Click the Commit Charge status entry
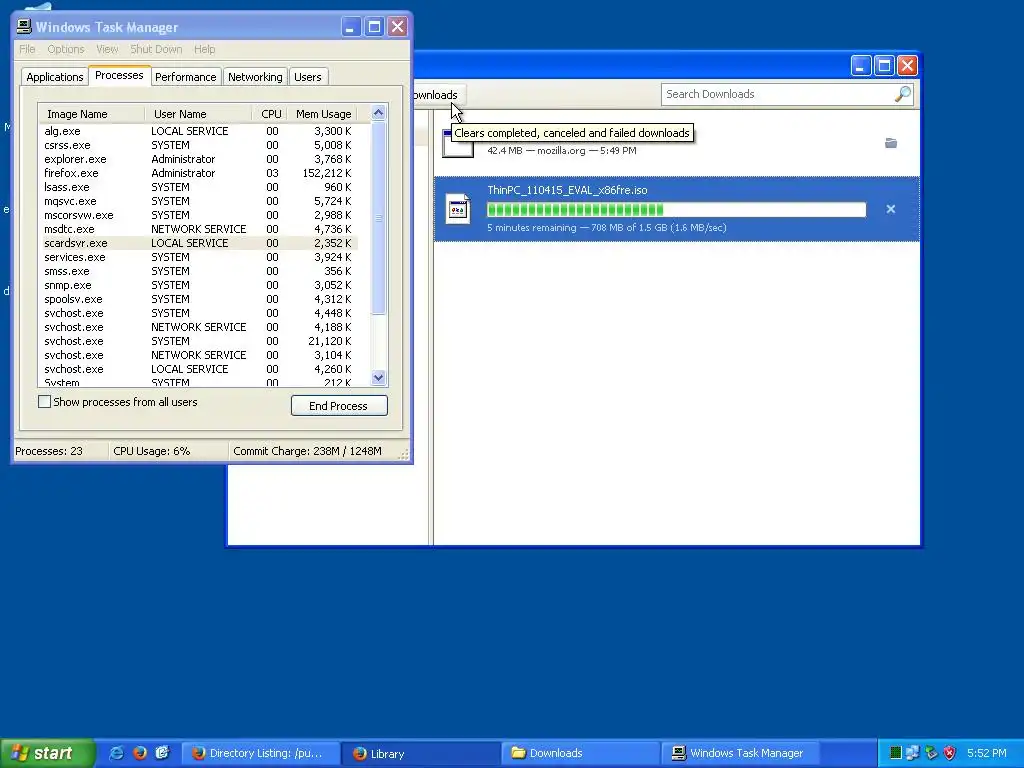Image resolution: width=1024 pixels, height=768 pixels. (x=307, y=451)
